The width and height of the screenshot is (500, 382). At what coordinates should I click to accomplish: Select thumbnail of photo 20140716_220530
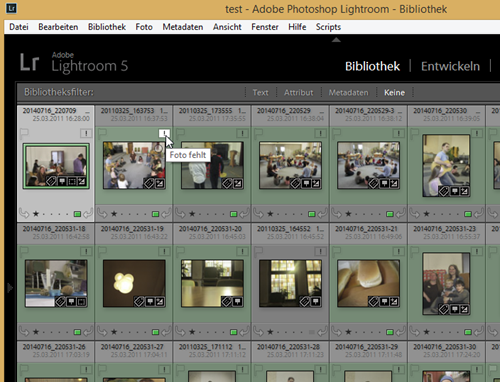click(x=446, y=166)
